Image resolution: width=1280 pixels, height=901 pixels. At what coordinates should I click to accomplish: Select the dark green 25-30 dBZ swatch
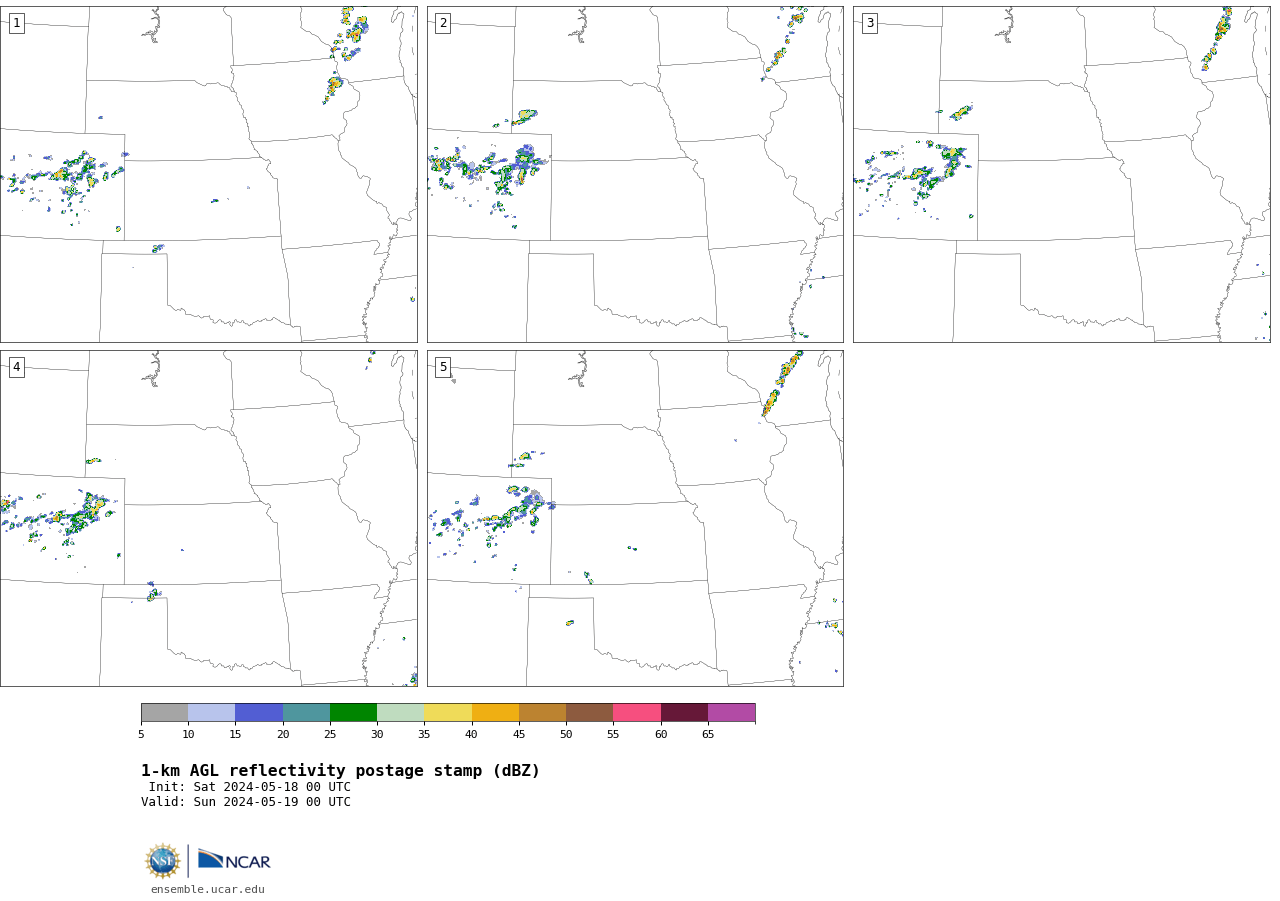354,713
